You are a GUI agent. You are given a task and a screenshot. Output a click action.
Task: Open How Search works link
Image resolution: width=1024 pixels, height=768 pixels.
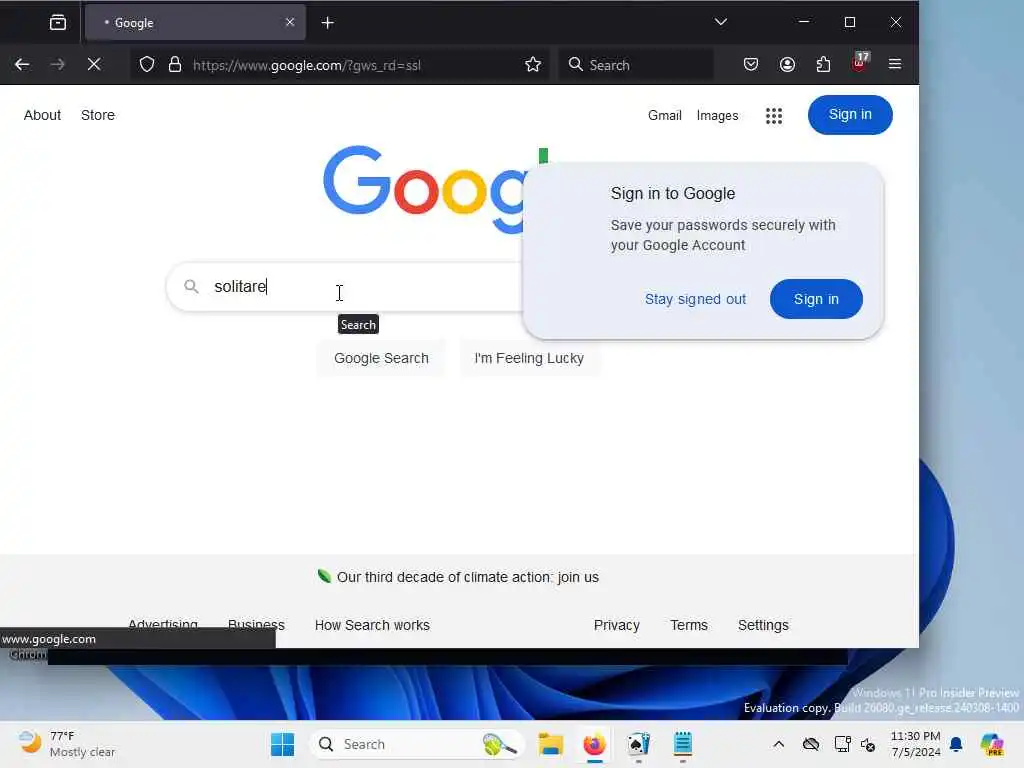point(372,625)
